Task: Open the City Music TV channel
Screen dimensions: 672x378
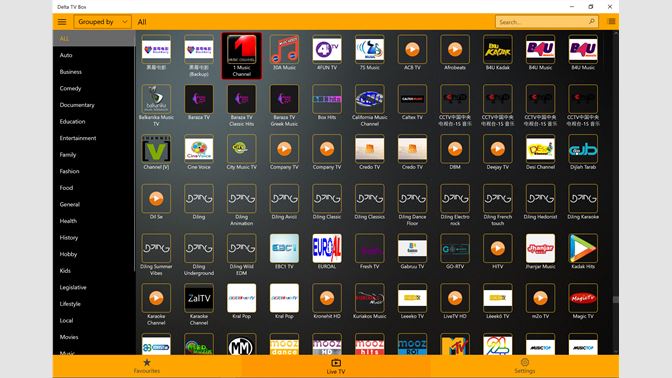Action: coord(242,152)
